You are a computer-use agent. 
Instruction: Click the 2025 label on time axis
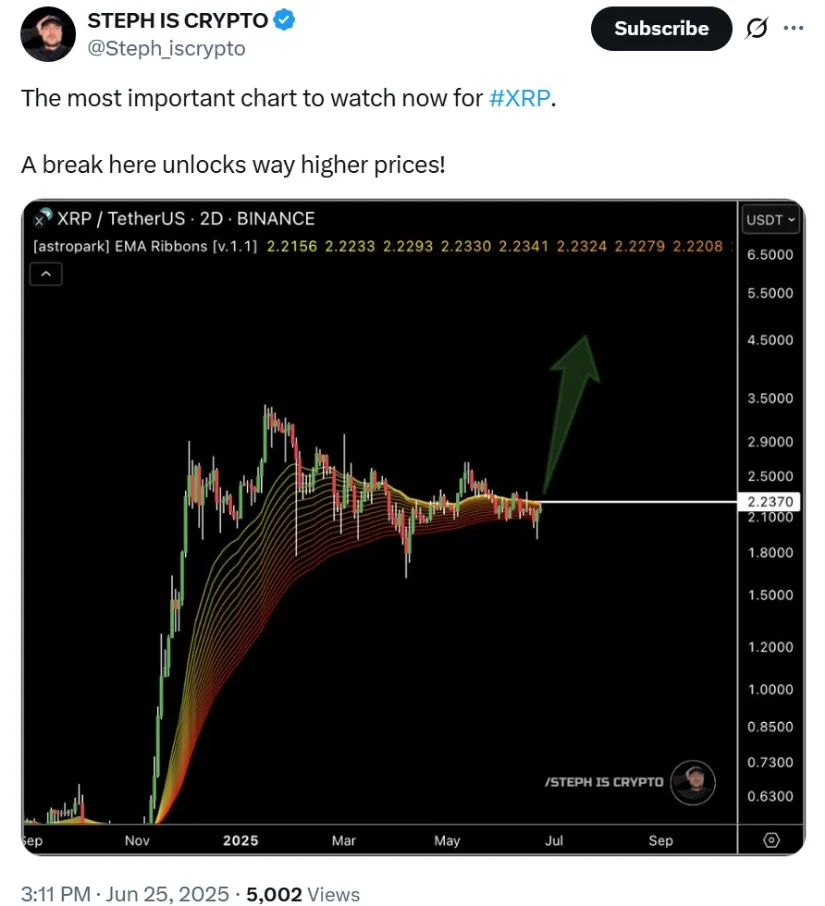240,840
